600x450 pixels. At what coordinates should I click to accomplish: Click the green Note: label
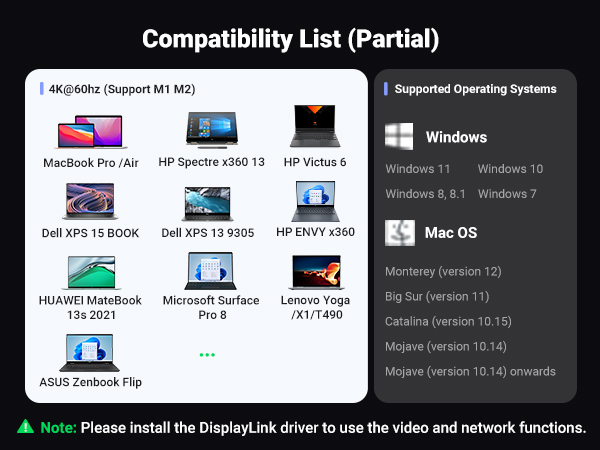coord(59,428)
